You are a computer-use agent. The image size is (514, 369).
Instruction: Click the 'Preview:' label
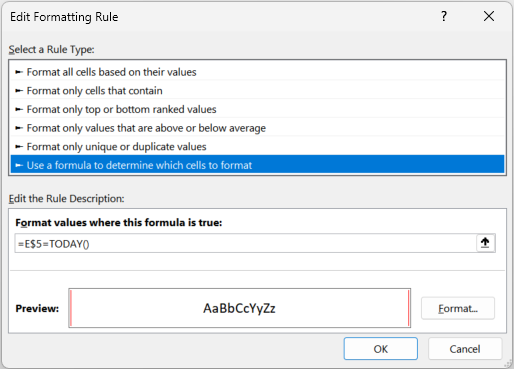(37, 308)
